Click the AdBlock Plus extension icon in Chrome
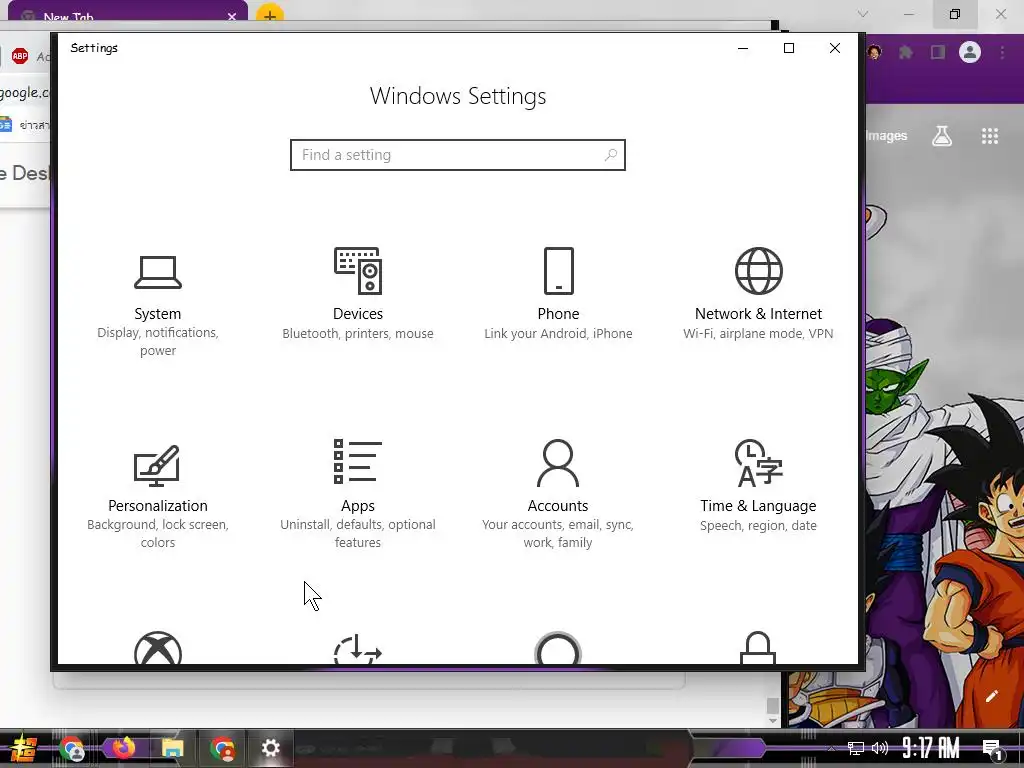Viewport: 1024px width, 768px height. coord(20,56)
